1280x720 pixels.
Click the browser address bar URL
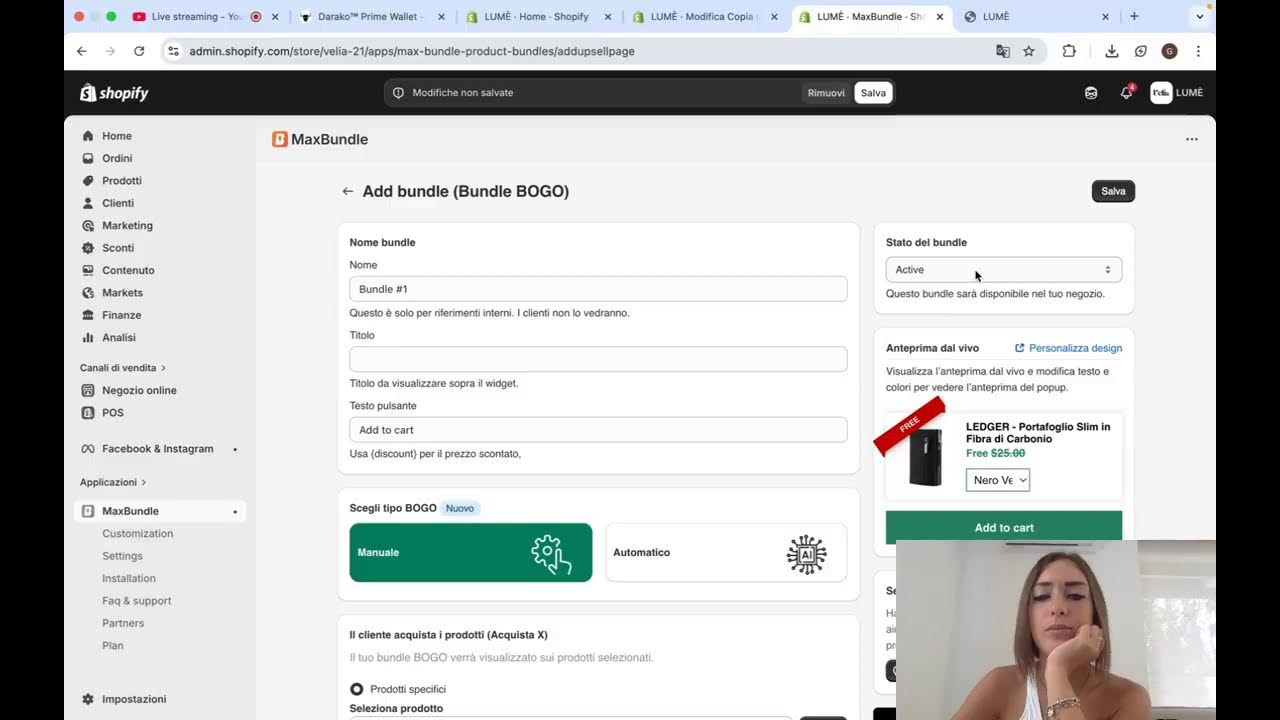(x=412, y=51)
